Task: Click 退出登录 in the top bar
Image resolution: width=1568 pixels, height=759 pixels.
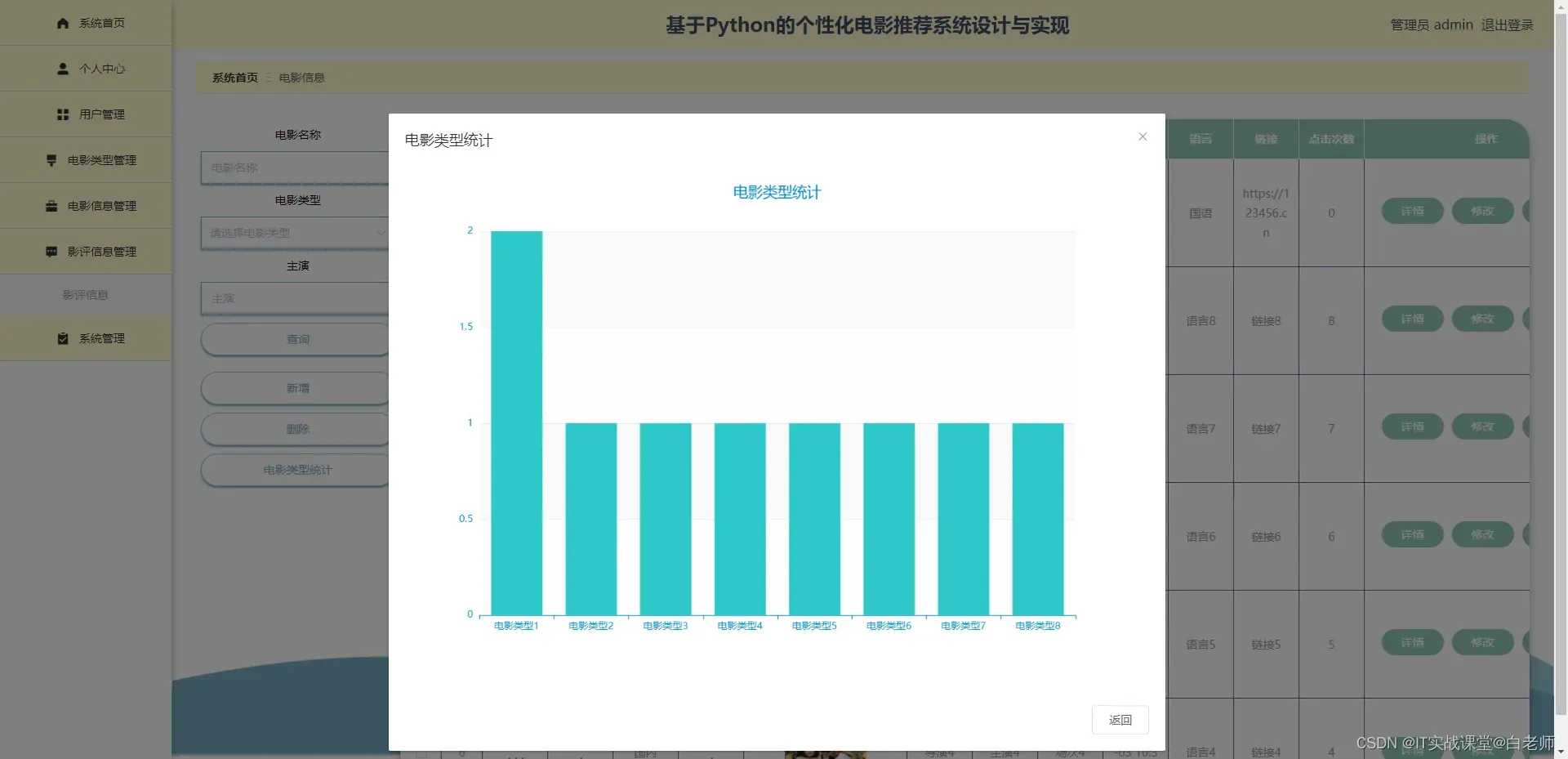Action: click(1508, 25)
